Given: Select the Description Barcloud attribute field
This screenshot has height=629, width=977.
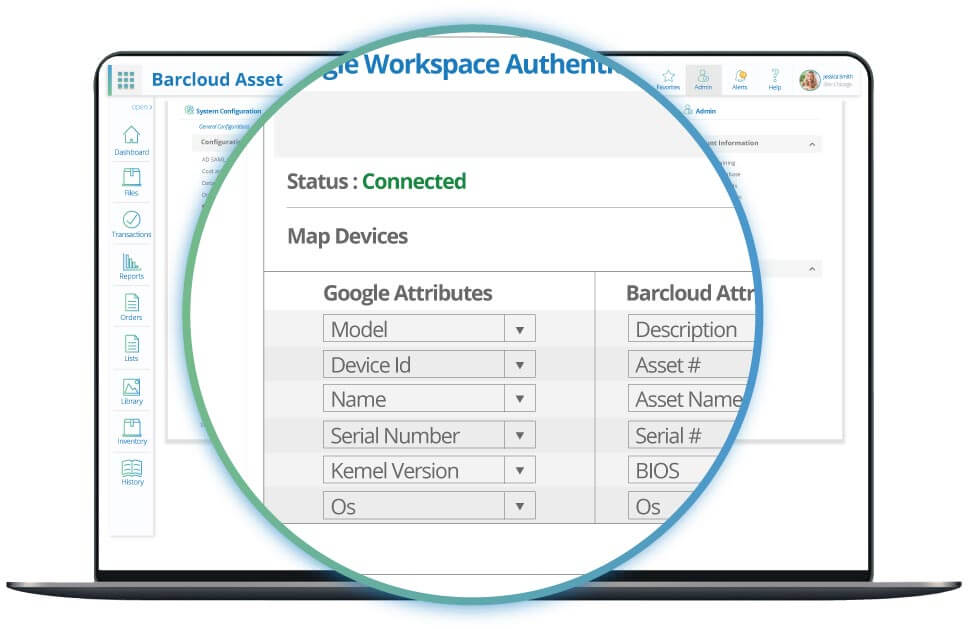Looking at the screenshot, I should [692, 329].
